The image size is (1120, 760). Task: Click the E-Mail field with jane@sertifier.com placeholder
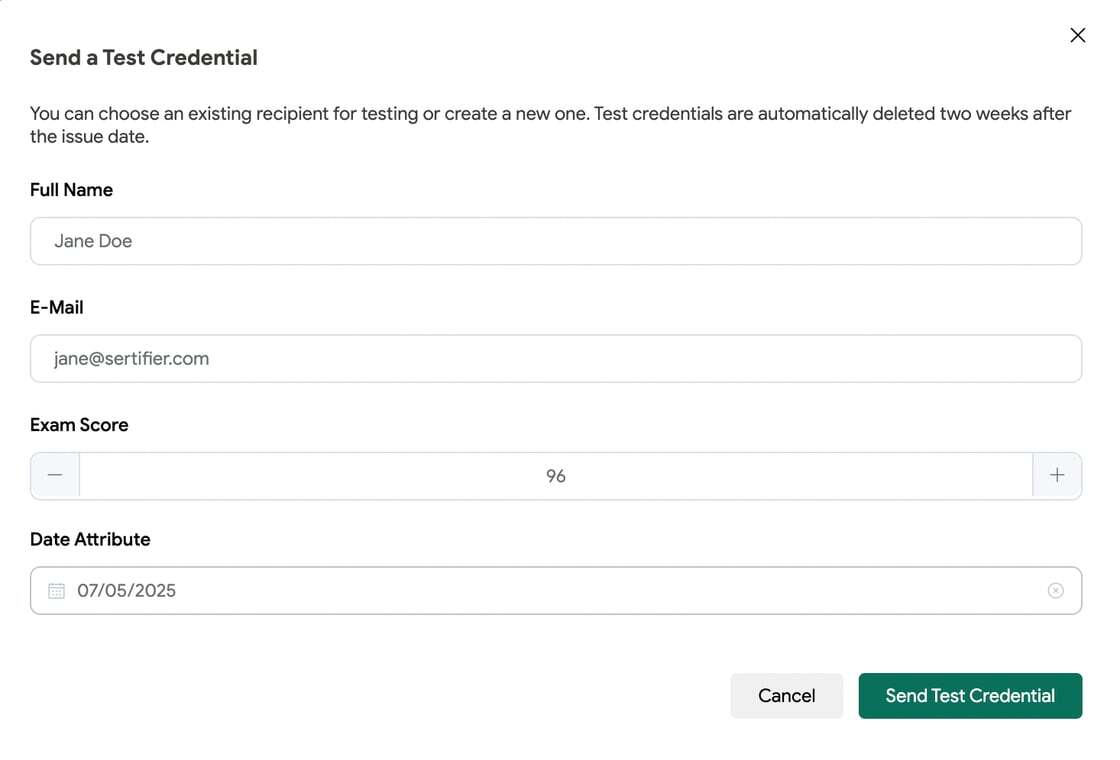556,358
